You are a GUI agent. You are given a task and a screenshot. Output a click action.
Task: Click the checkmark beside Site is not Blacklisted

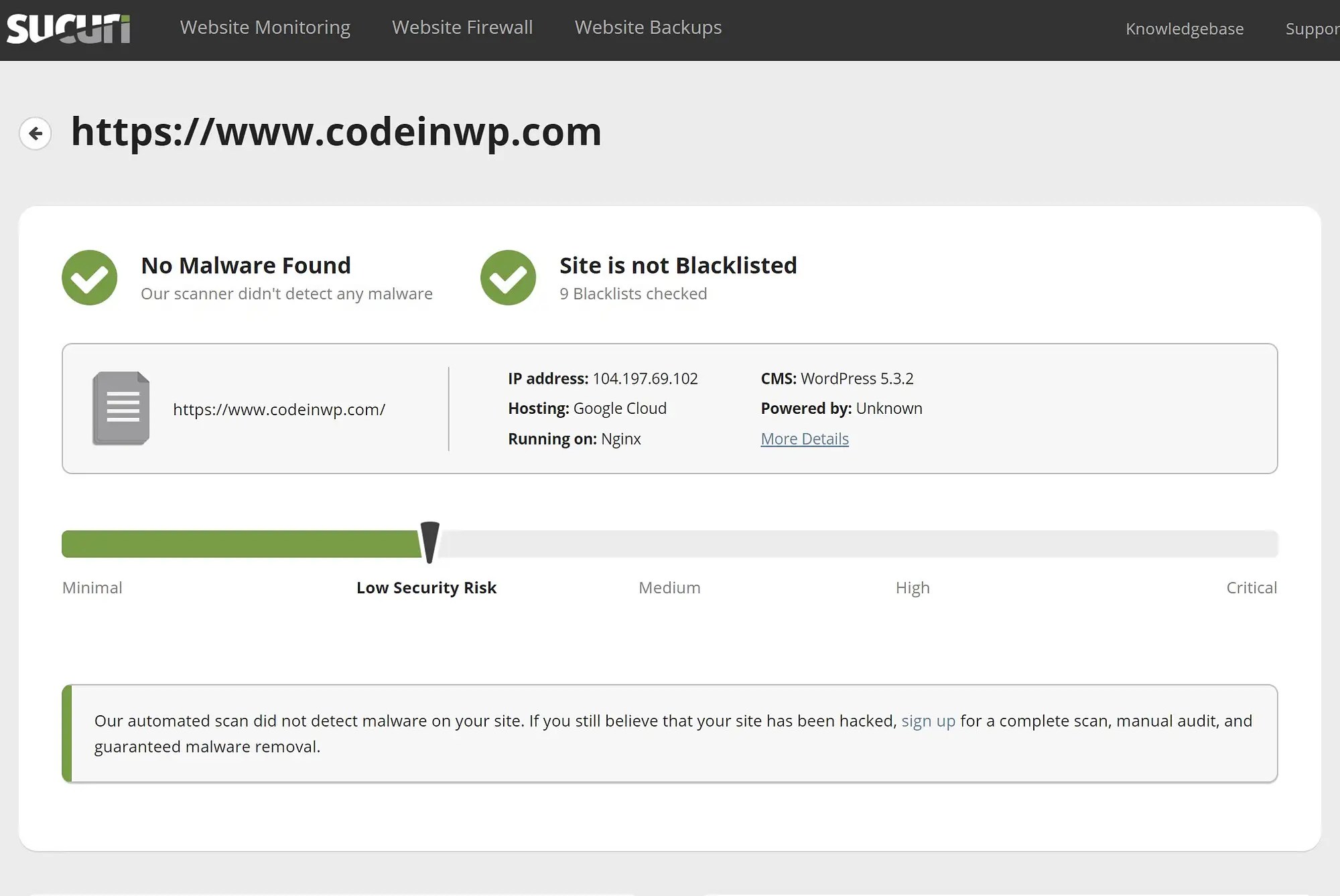point(508,277)
